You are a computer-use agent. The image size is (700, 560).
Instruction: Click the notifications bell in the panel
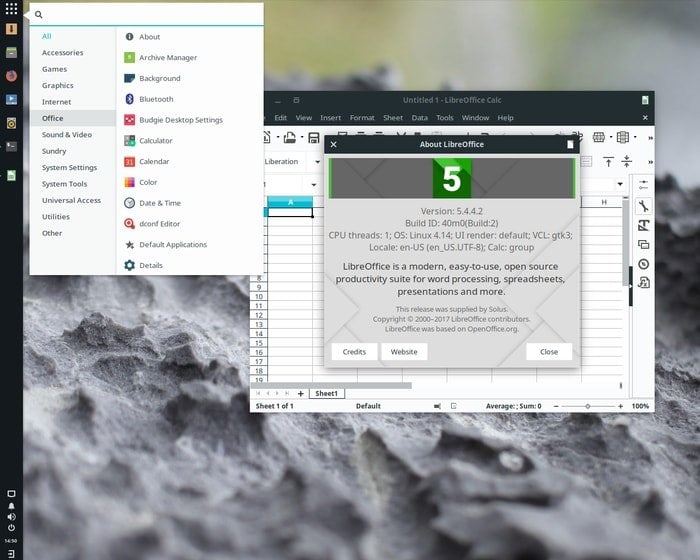(x=11, y=506)
